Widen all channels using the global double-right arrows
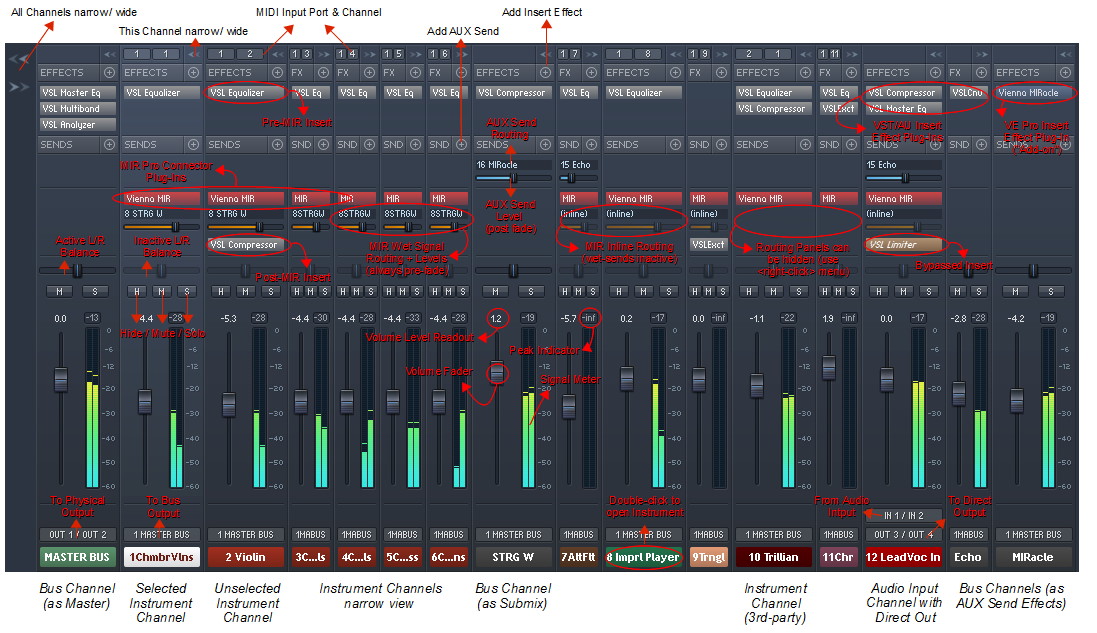Viewport: 1097px width, 633px height. point(19,87)
